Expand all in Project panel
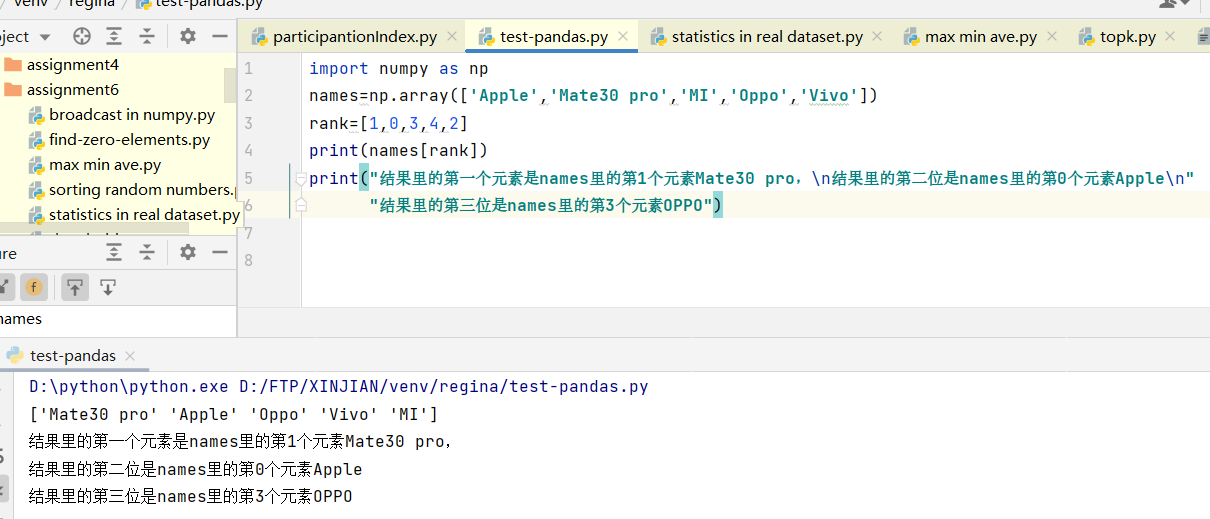The image size is (1210, 519). [114, 37]
